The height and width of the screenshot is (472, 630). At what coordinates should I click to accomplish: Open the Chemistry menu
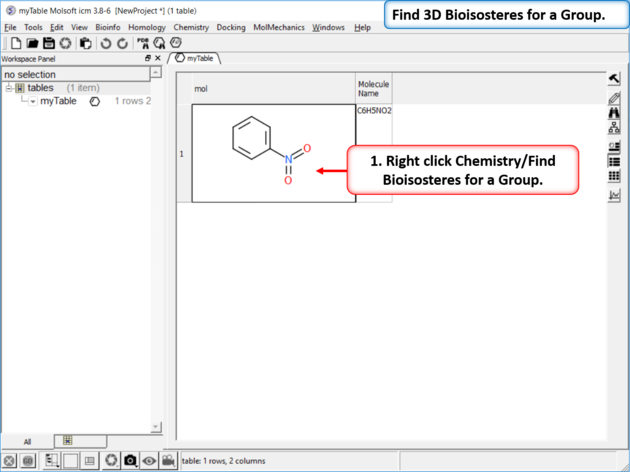coord(191,28)
